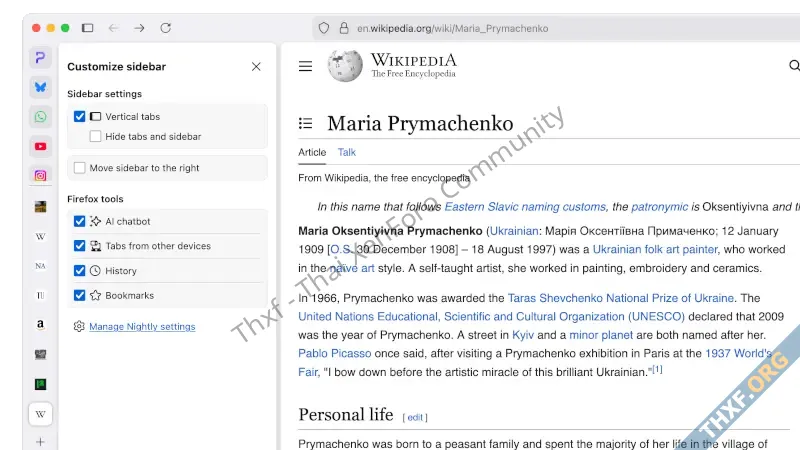Edit the Personal life section
Screen dimensions: 800x450
pos(415,417)
